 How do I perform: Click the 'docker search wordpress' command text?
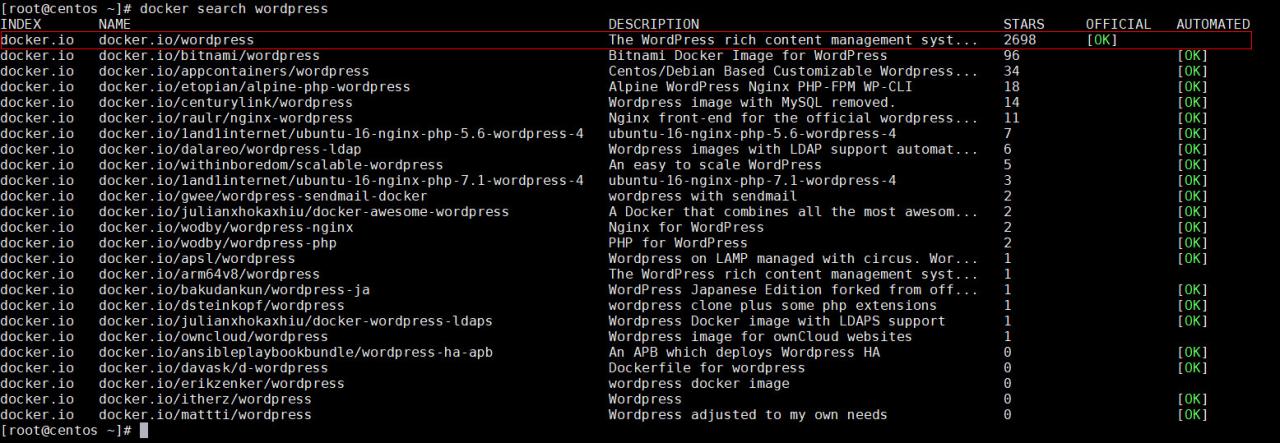[234, 8]
